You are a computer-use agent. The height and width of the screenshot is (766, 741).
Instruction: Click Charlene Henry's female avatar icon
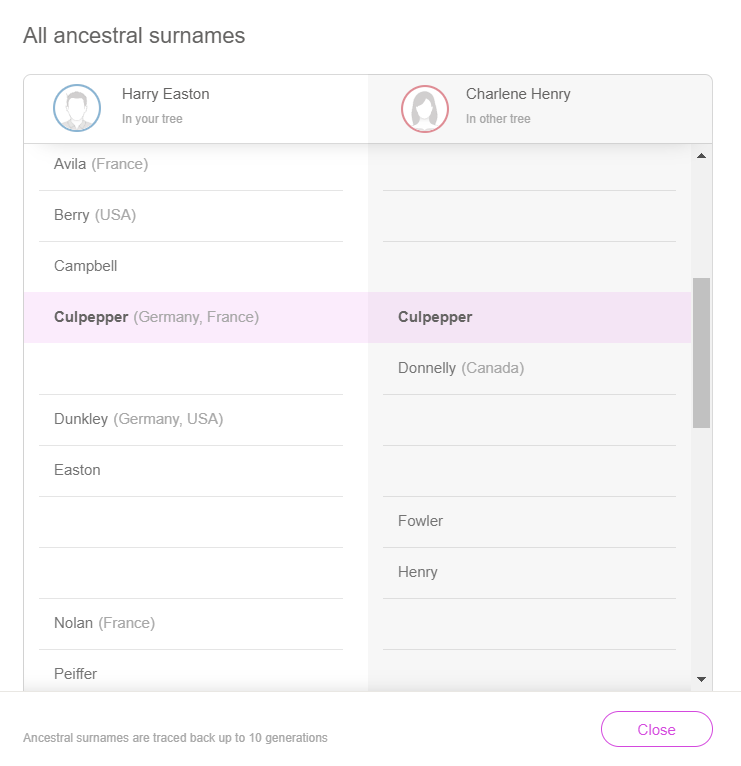tap(425, 108)
